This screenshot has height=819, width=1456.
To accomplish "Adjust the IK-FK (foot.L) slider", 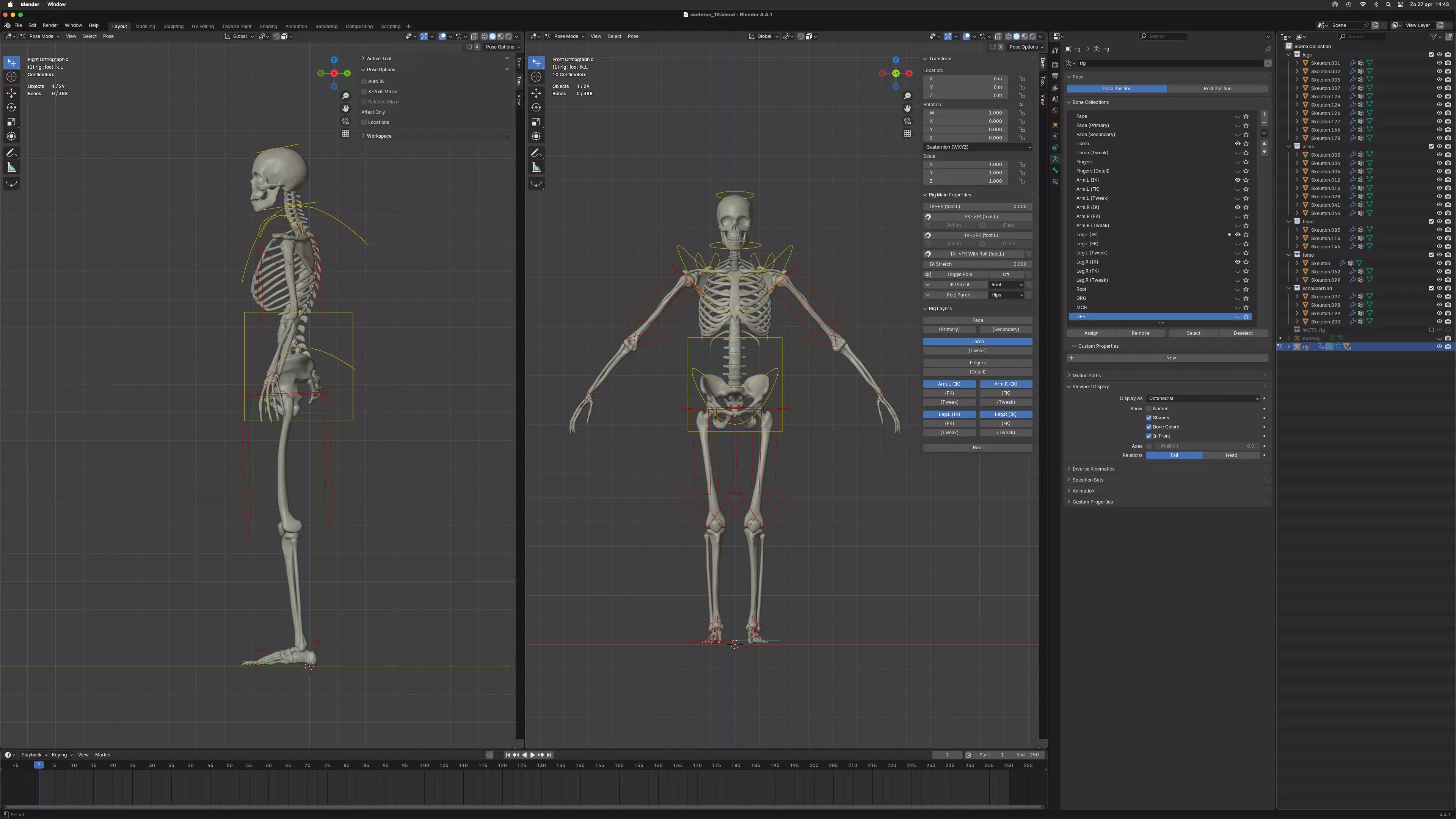I will (978, 206).
